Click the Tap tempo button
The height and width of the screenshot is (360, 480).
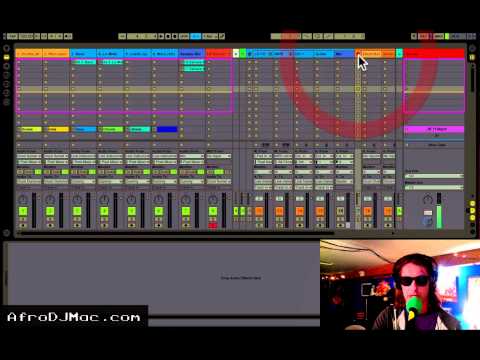coord(12,36)
